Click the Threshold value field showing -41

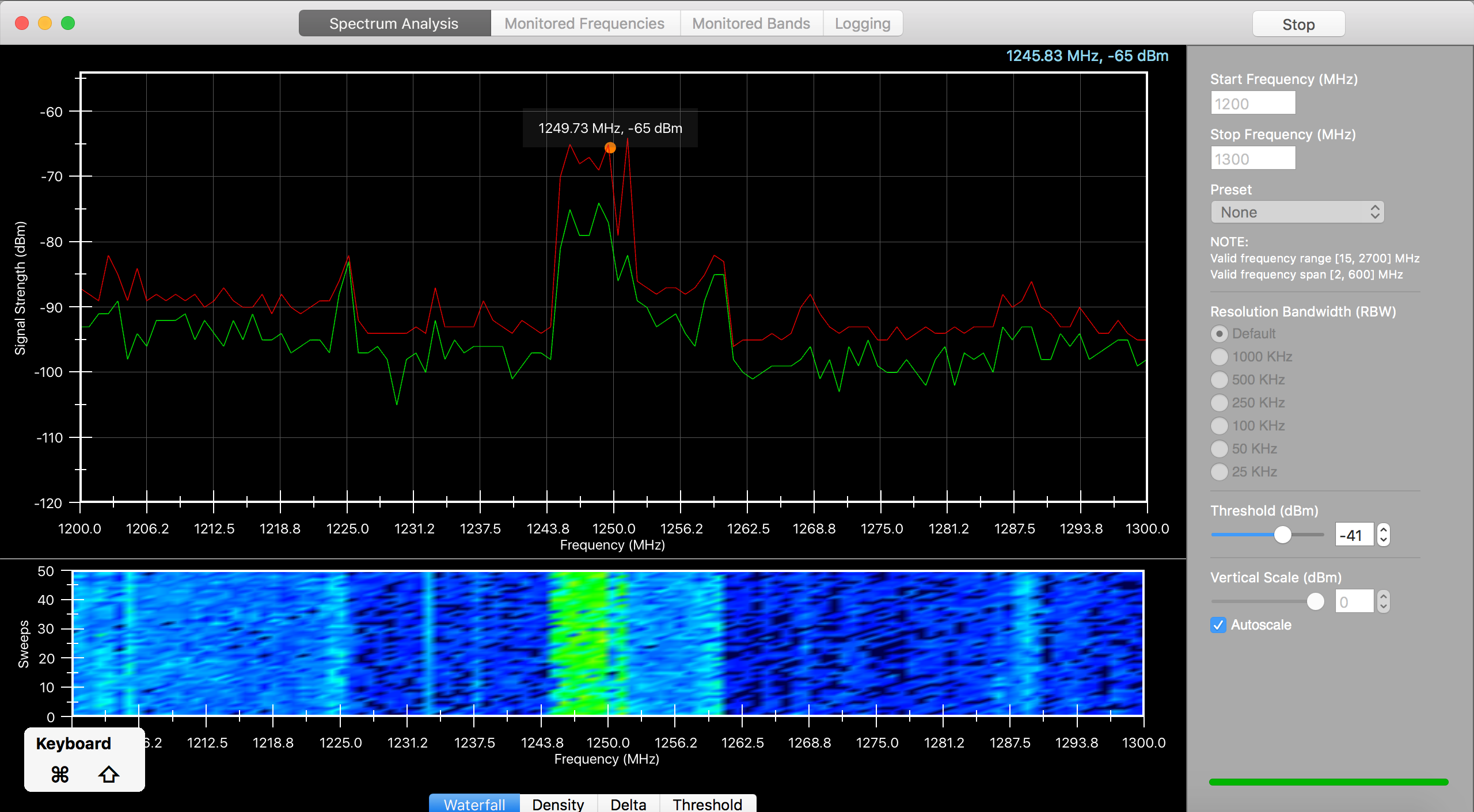coord(1354,535)
